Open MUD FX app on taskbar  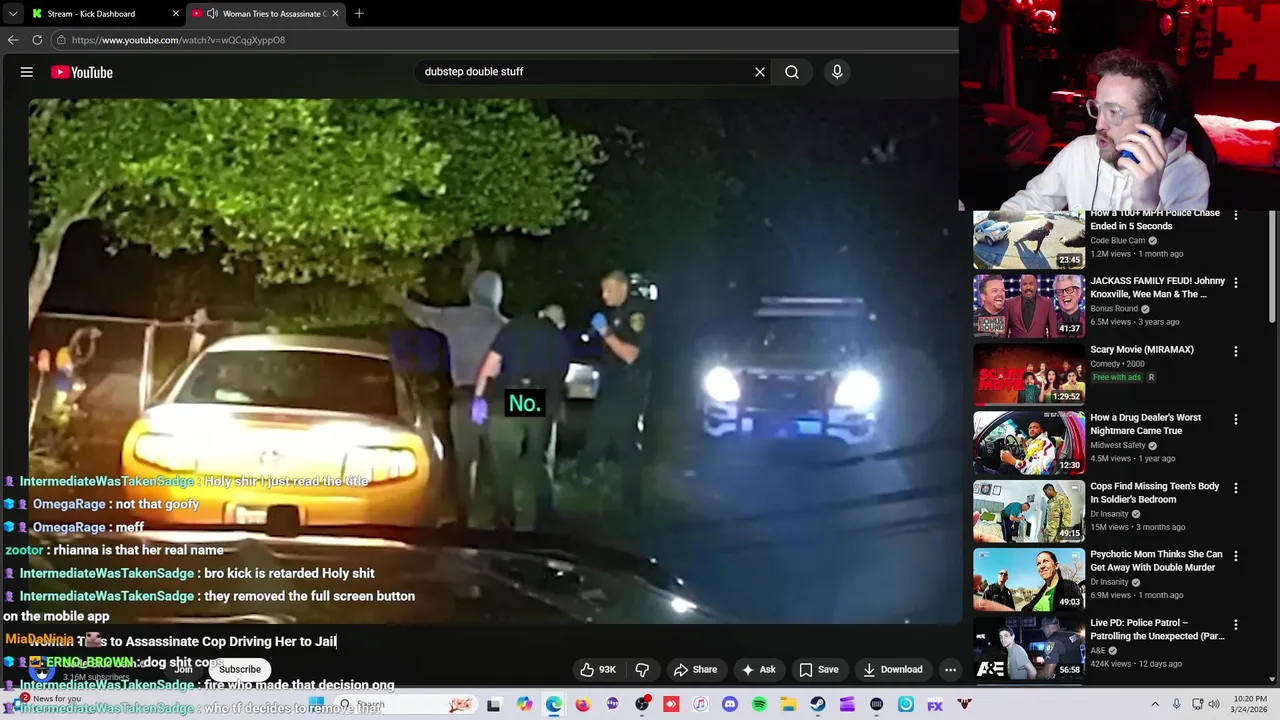935,705
